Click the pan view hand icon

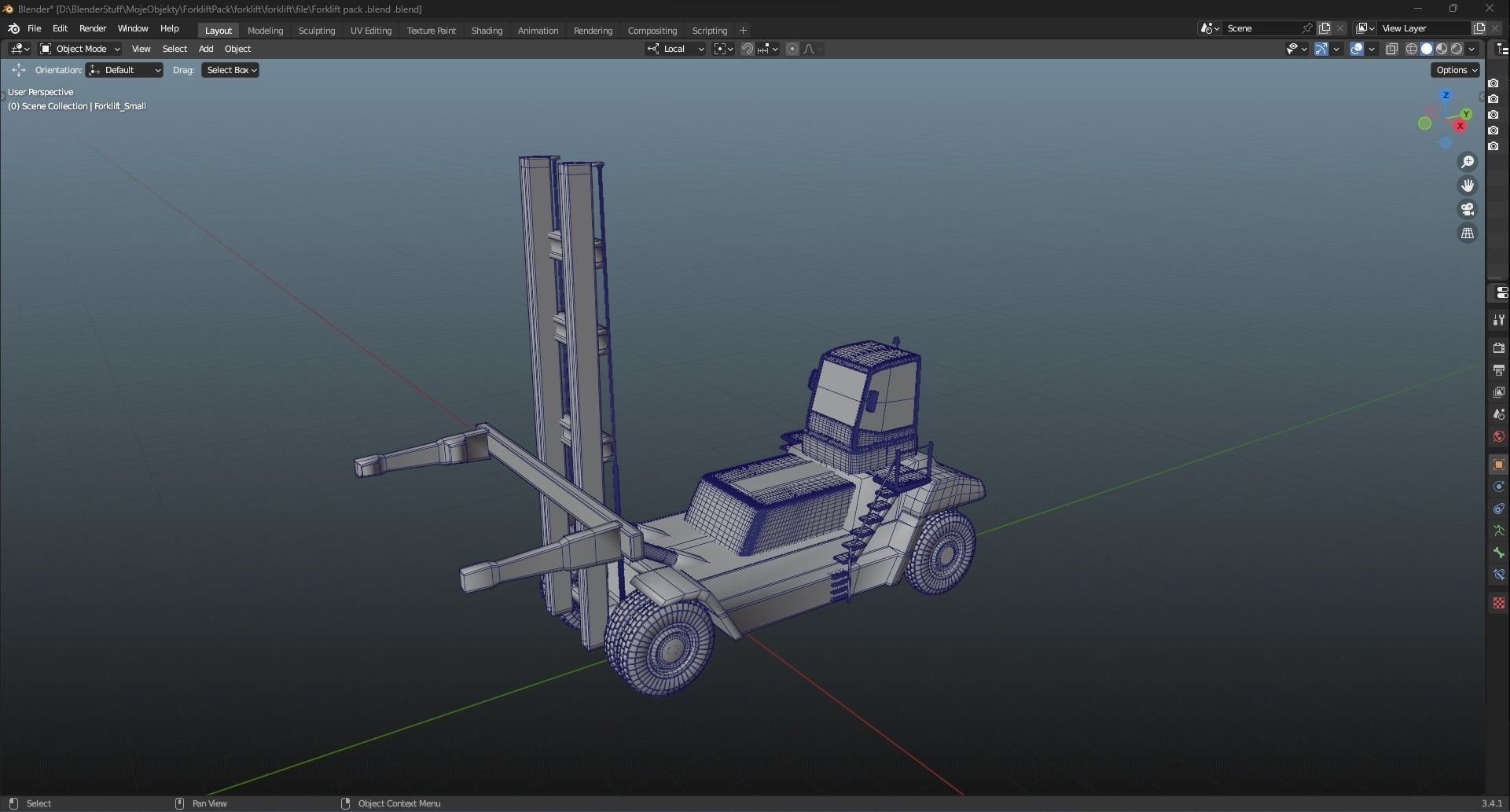point(1468,186)
